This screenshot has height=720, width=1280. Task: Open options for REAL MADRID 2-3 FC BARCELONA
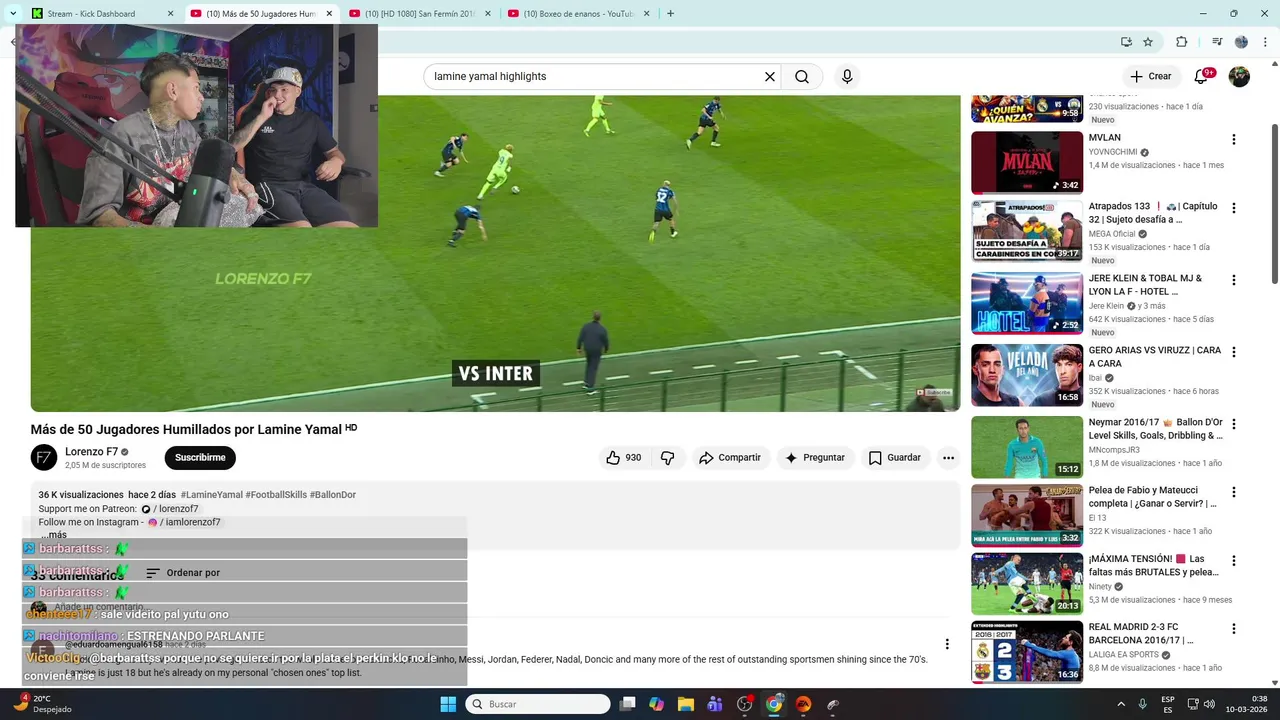point(1233,629)
